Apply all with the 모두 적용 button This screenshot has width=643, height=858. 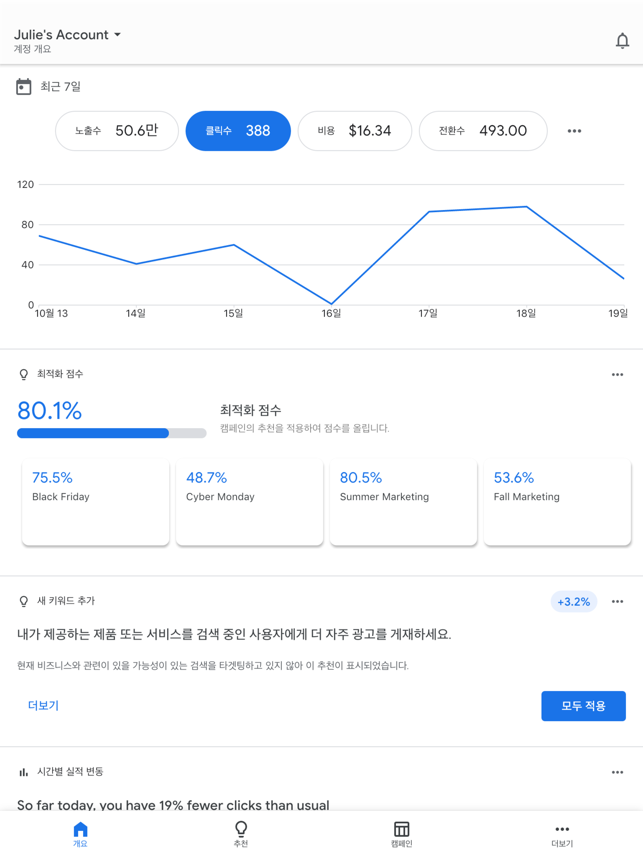583,706
